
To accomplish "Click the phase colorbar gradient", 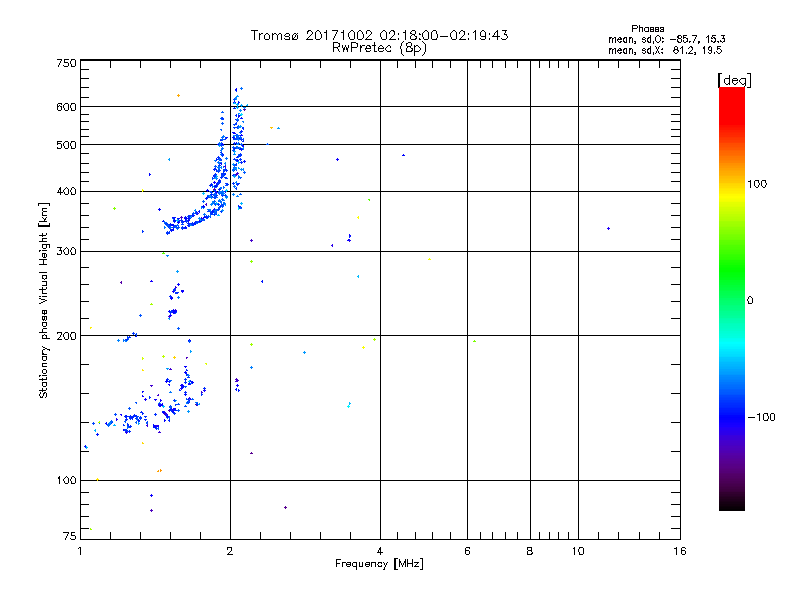I will (732, 298).
